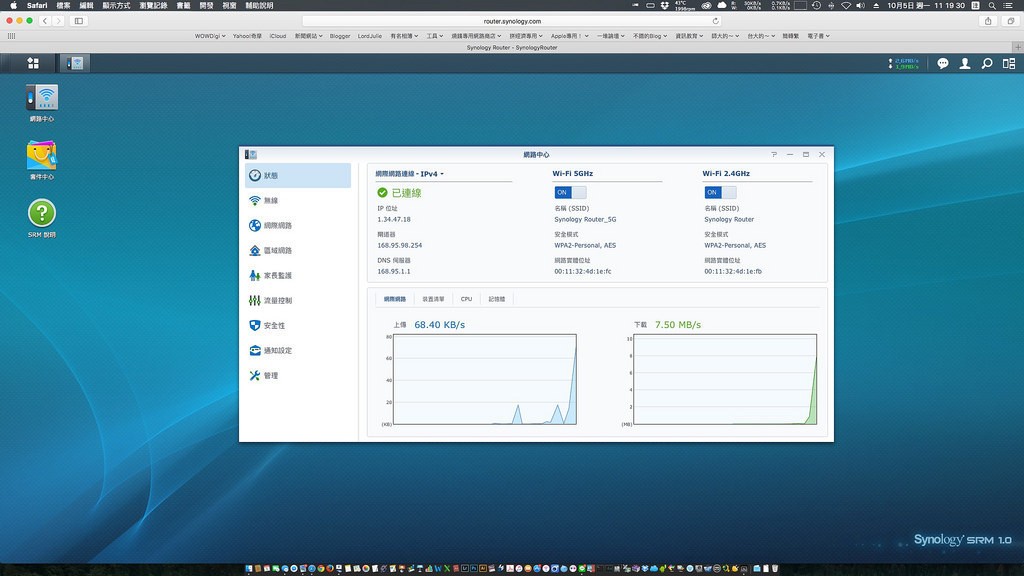Toggle the Wi-Fi 5GHz ON switch
The width and height of the screenshot is (1024, 576).
click(x=570, y=193)
